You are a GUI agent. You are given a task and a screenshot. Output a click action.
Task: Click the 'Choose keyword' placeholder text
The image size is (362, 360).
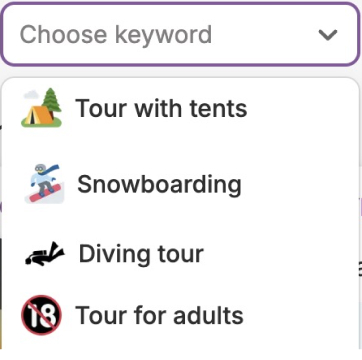(x=116, y=35)
